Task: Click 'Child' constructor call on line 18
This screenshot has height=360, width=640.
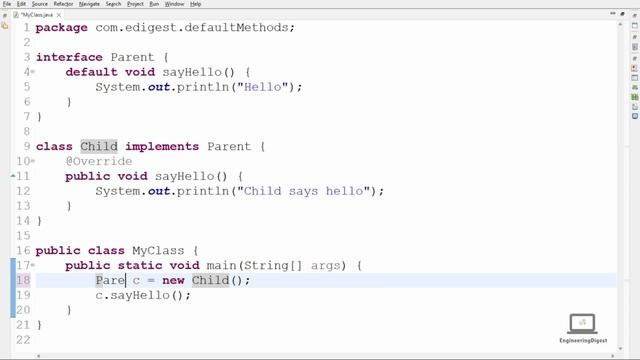Action: pos(211,280)
